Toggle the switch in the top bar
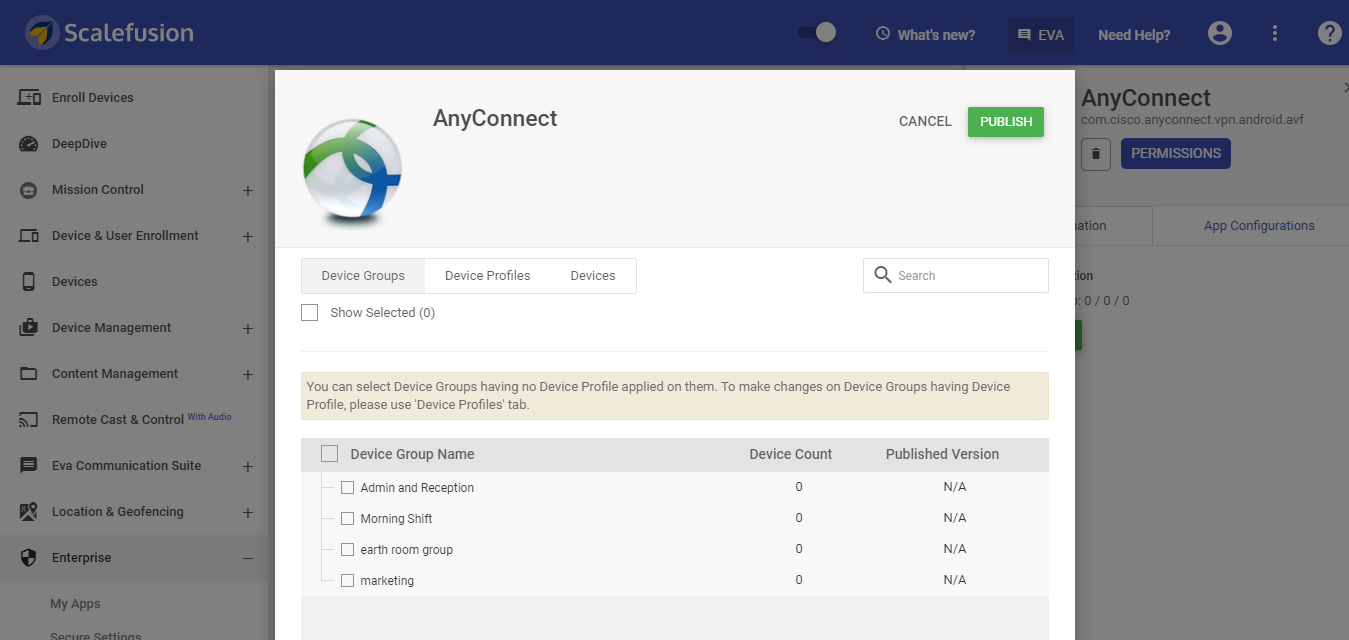 tap(817, 33)
